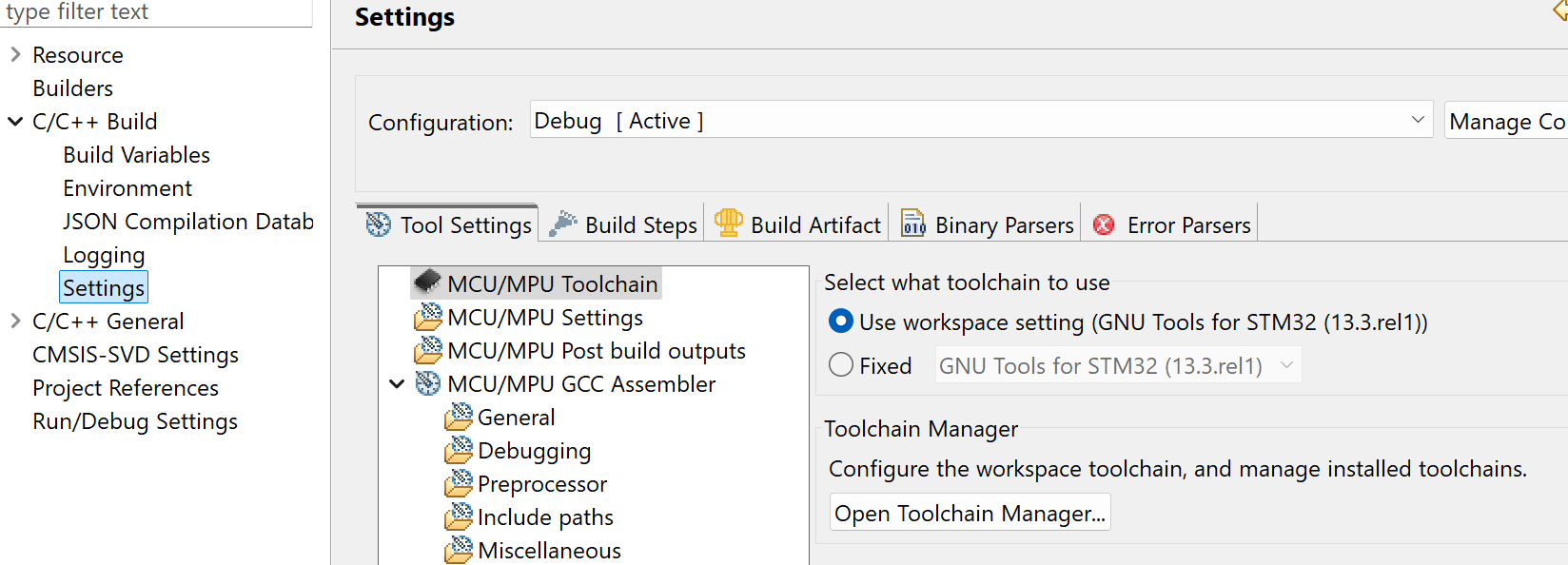Select Include paths in the assembler tree
The height and width of the screenshot is (565, 1568).
tap(545, 517)
